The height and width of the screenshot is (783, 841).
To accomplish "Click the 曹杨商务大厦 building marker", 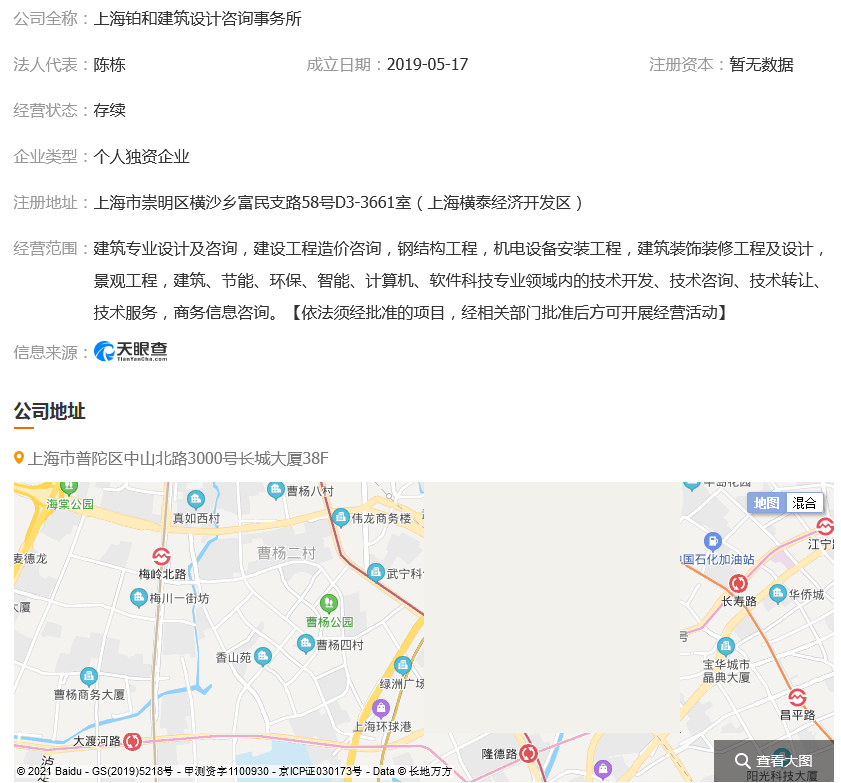I will click(x=88, y=677).
